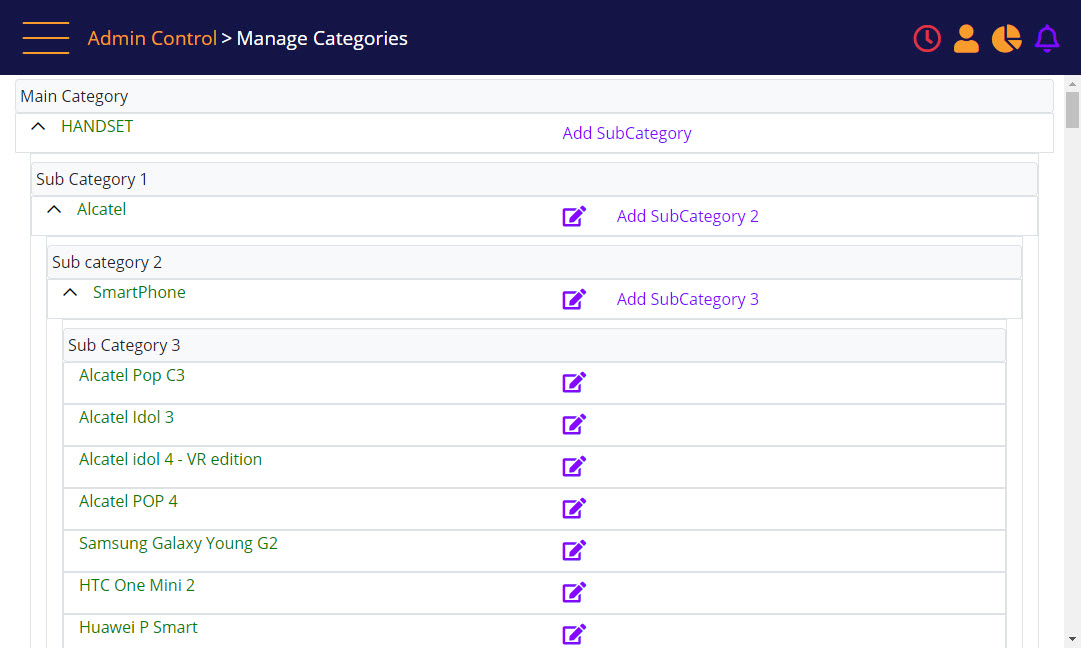This screenshot has width=1081, height=648.
Task: Select Alcatel idol 4 - VR edition item
Action: [x=170, y=460]
